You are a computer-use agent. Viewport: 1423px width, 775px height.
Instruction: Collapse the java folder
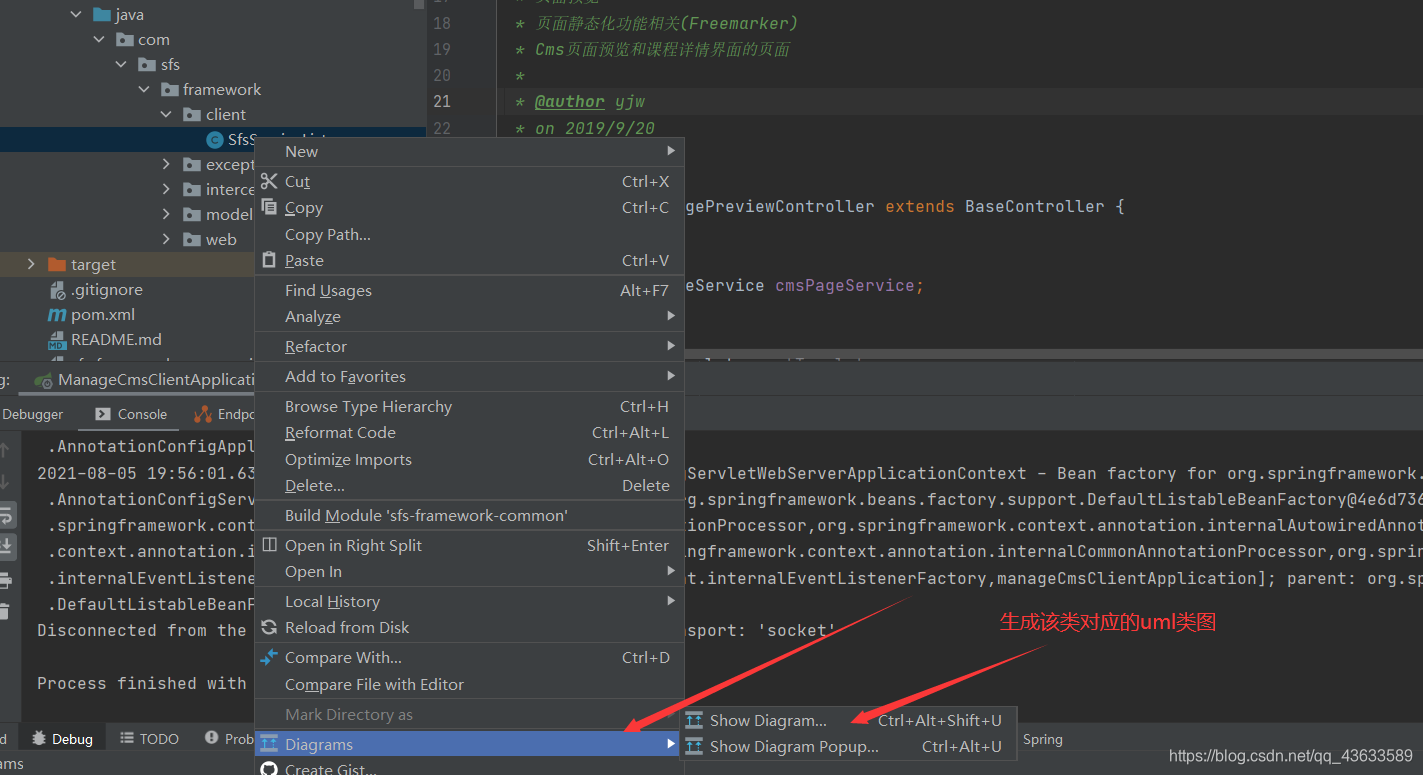[77, 15]
